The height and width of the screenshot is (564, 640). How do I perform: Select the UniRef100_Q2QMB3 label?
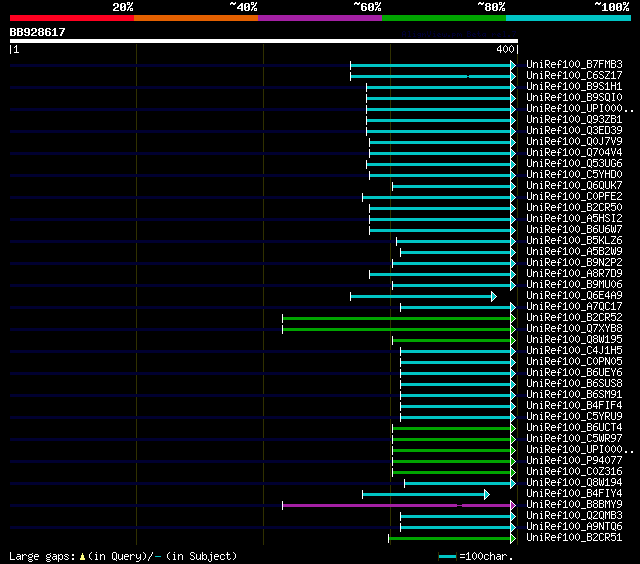[x=574, y=516]
